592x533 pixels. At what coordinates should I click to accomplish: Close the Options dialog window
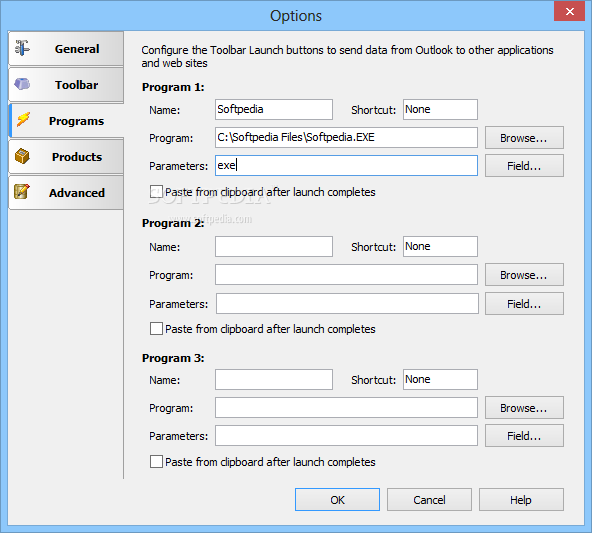coord(569,11)
